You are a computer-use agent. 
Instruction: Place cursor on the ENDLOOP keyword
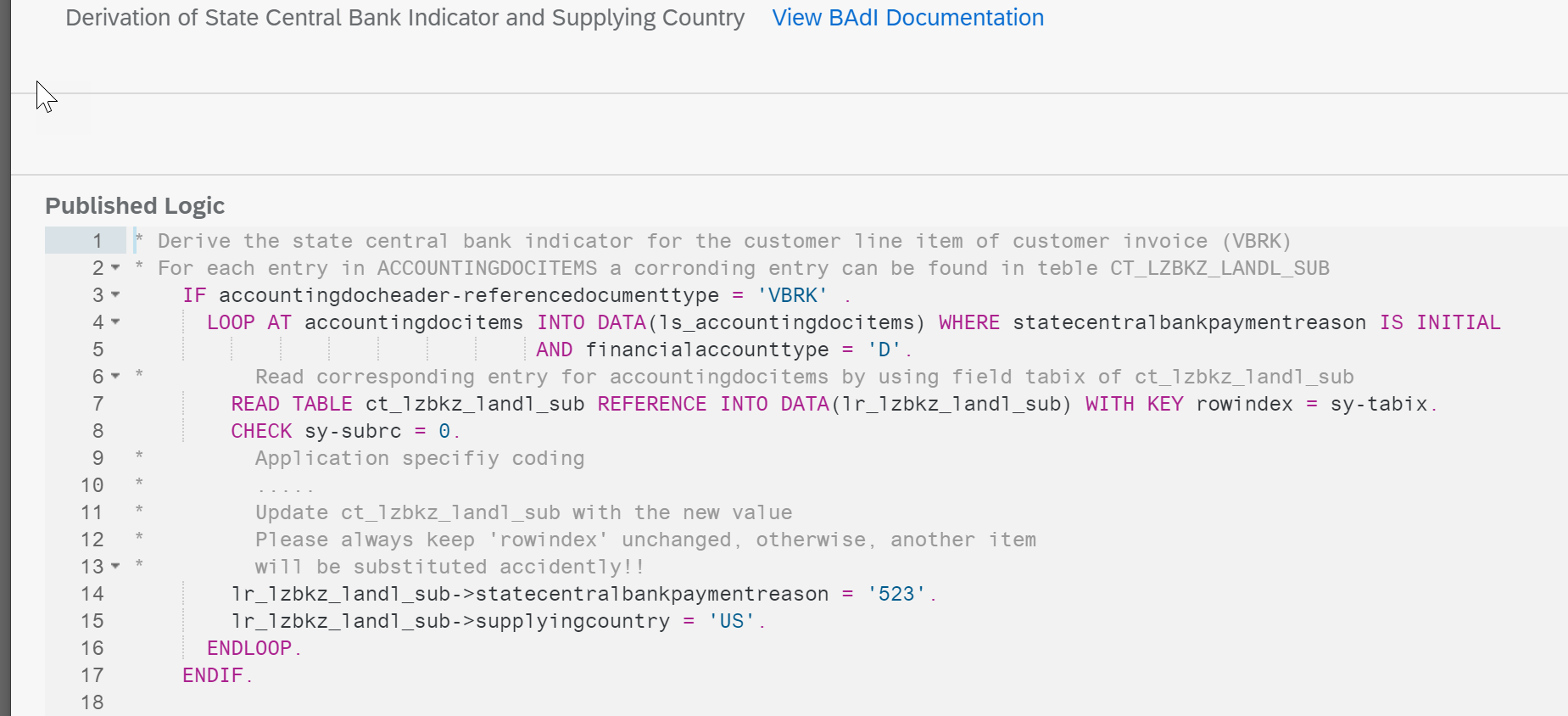[x=249, y=648]
